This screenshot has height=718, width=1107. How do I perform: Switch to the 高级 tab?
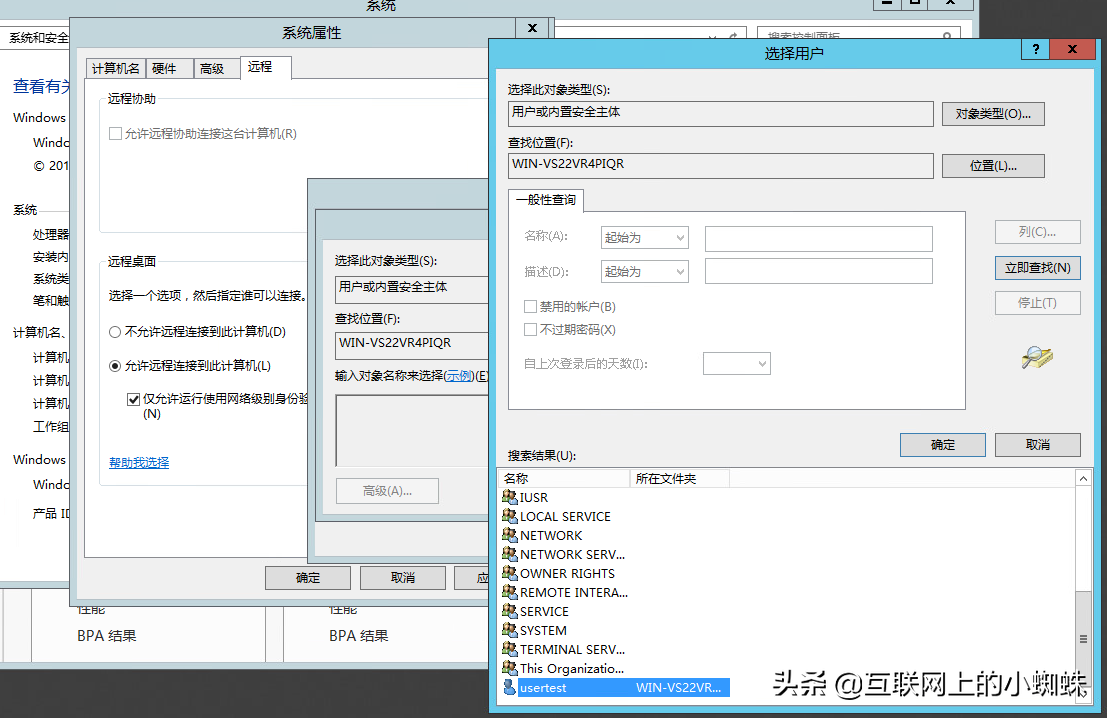click(217, 68)
